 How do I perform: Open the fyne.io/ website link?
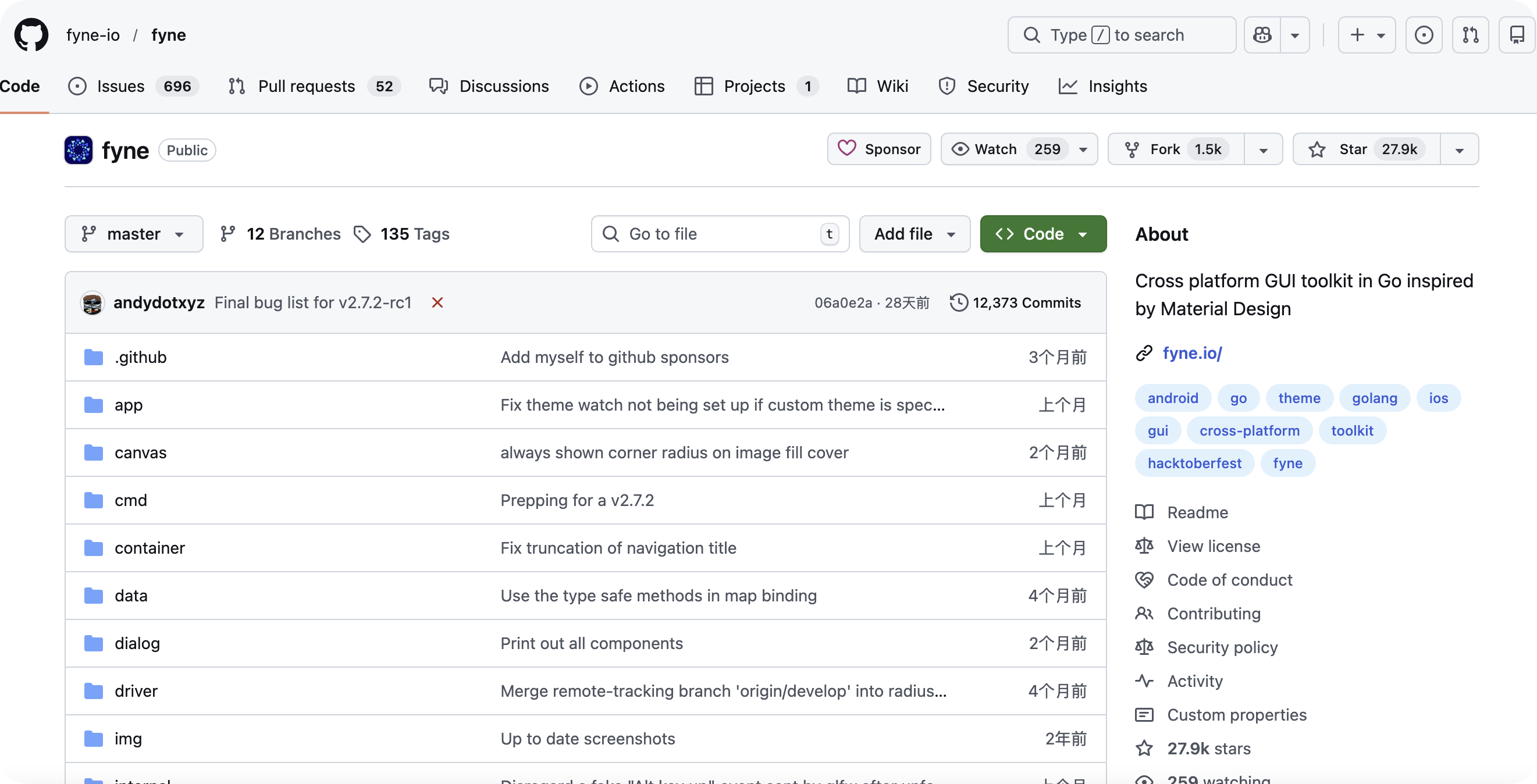pos(1192,353)
